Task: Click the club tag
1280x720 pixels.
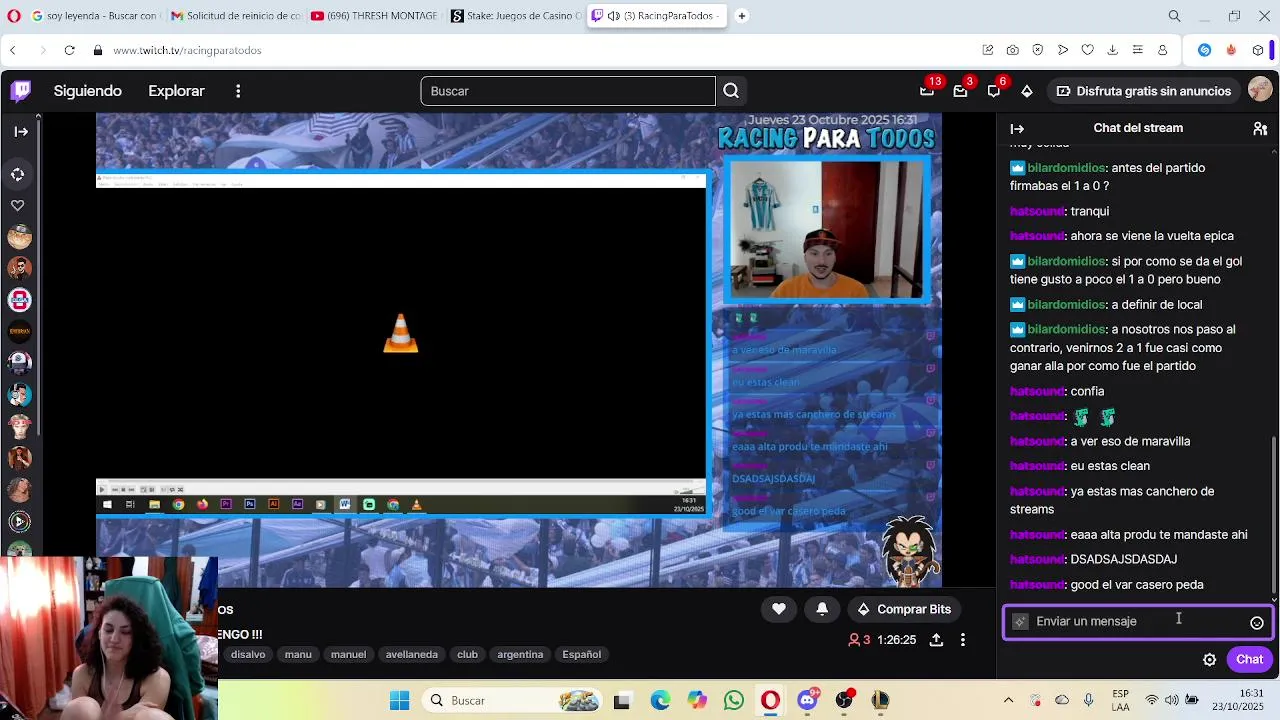Action: (x=467, y=654)
